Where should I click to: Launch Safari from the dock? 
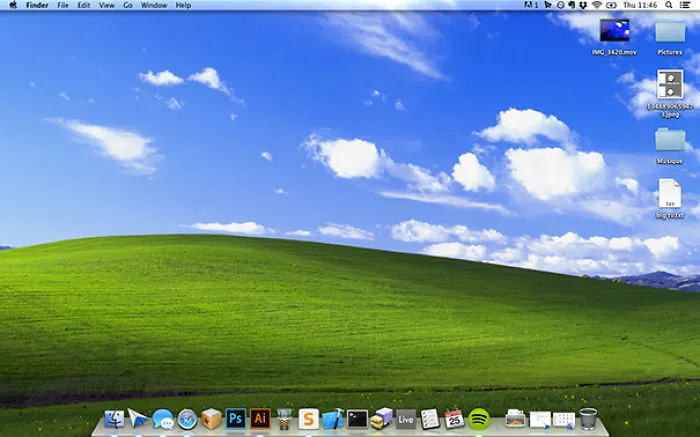pyautogui.click(x=187, y=419)
